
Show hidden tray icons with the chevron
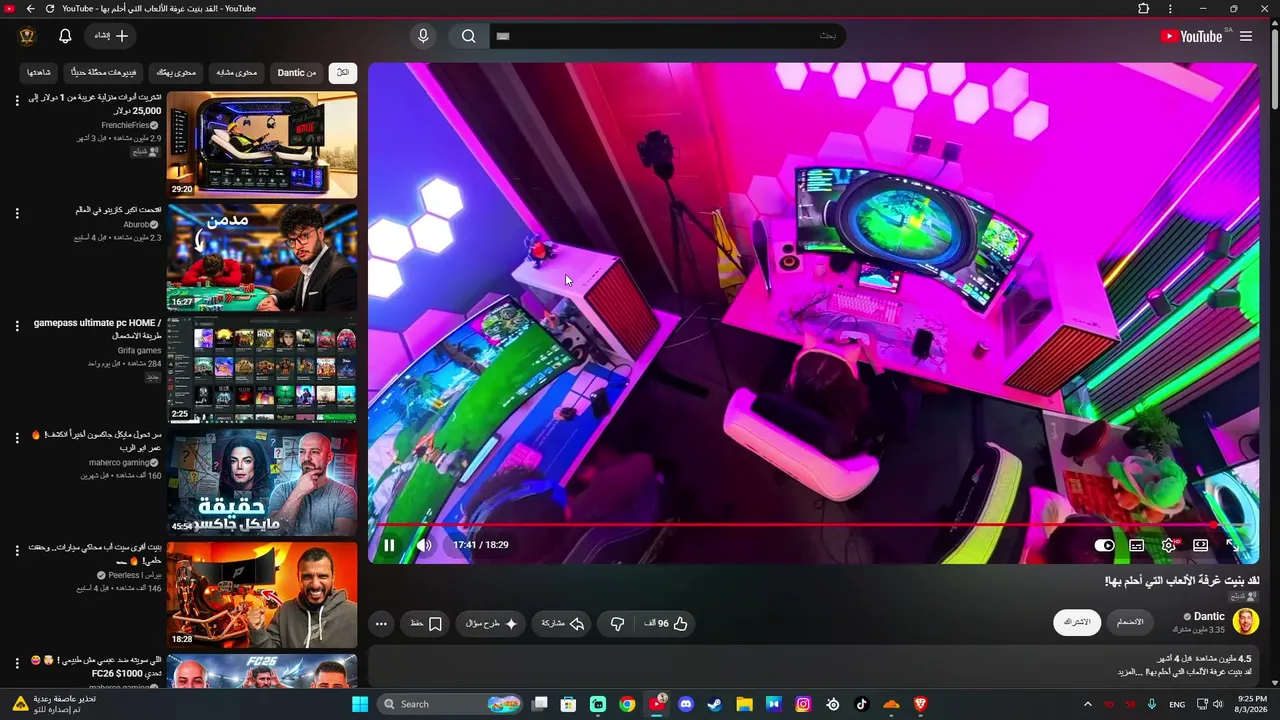[x=1088, y=704]
